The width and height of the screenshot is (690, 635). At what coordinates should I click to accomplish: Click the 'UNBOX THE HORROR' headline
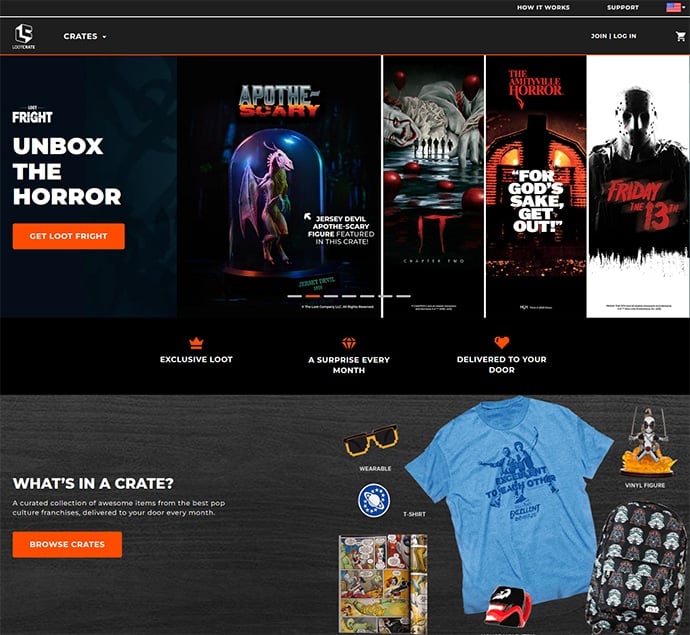(x=67, y=171)
